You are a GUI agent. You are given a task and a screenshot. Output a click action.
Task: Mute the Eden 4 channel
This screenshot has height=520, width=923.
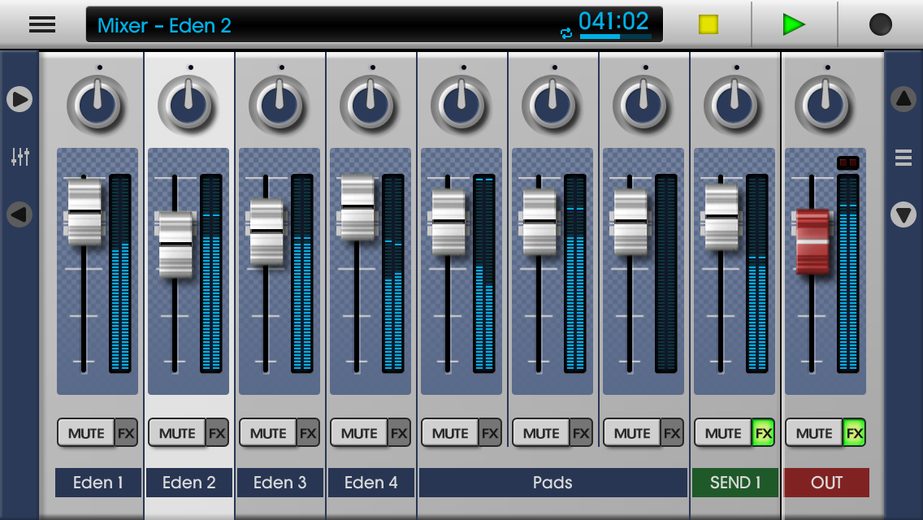click(359, 433)
